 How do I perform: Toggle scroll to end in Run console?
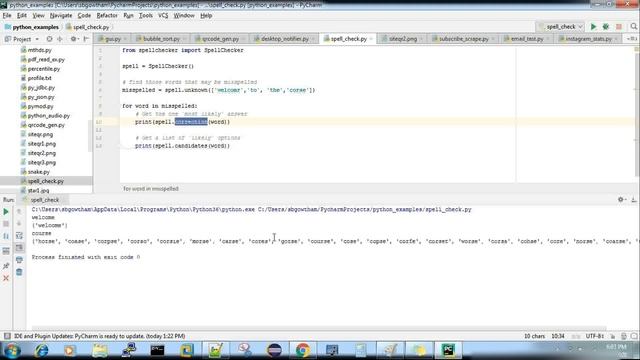pyautogui.click(x=19, y=248)
